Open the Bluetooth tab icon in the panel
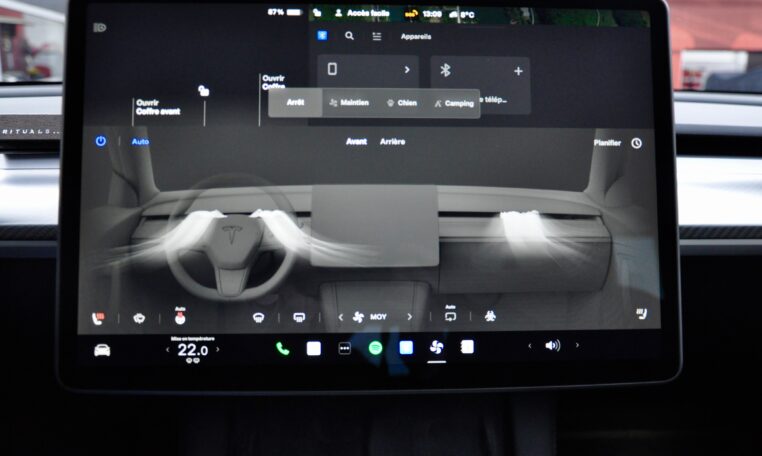The width and height of the screenshot is (762, 456). pyautogui.click(x=322, y=35)
